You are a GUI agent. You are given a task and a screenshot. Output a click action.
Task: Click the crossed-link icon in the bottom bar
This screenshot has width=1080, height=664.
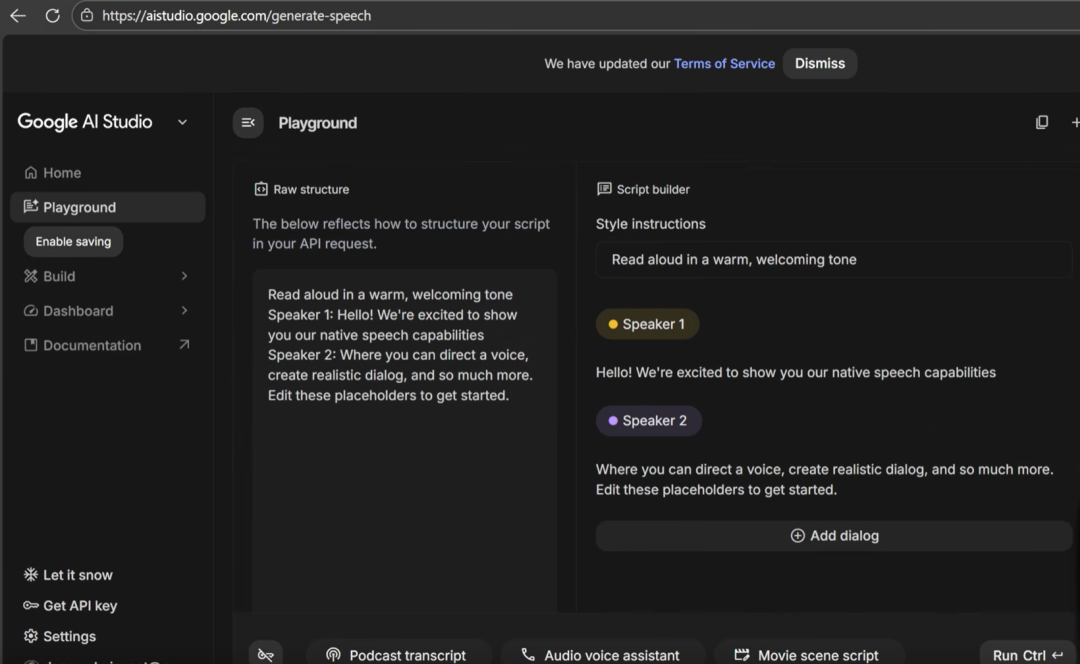tap(265, 655)
